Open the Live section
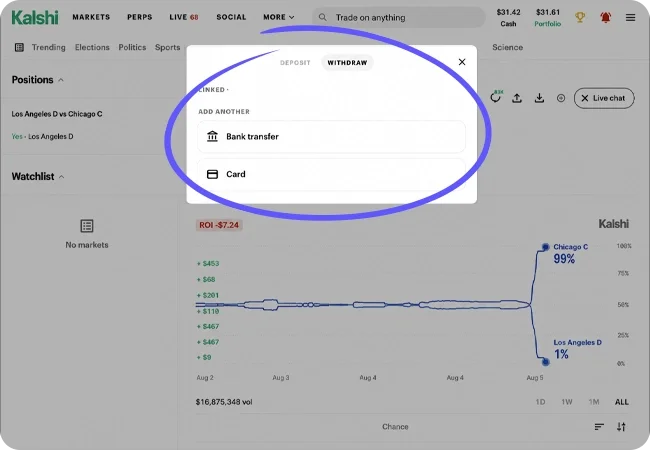The height and width of the screenshot is (450, 650). [x=184, y=17]
